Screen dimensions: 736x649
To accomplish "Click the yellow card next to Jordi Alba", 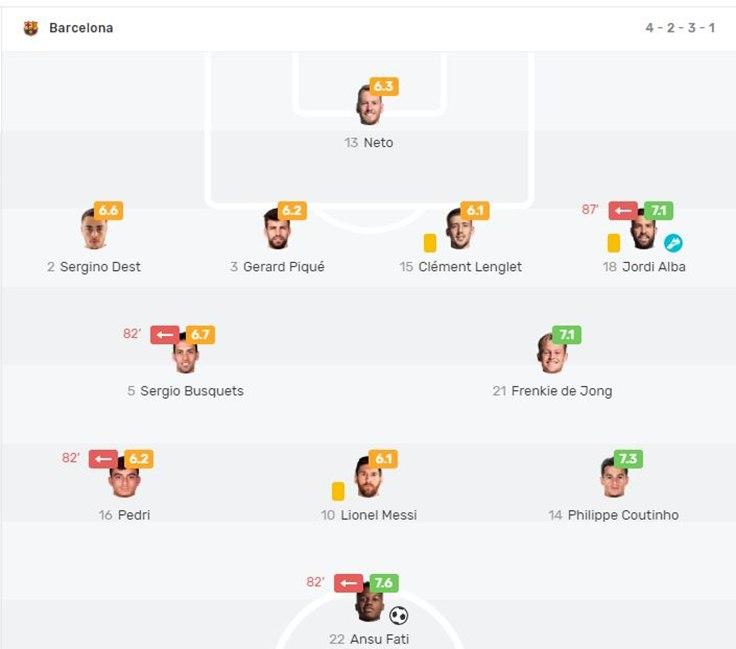I will point(614,243).
